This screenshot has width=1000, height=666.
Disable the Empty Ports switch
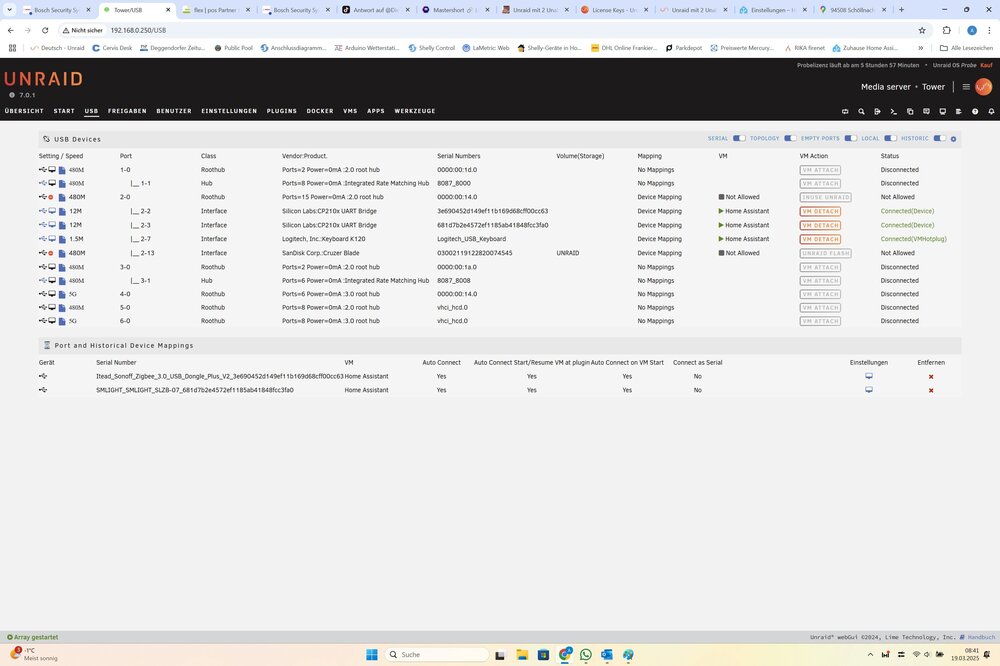click(851, 138)
